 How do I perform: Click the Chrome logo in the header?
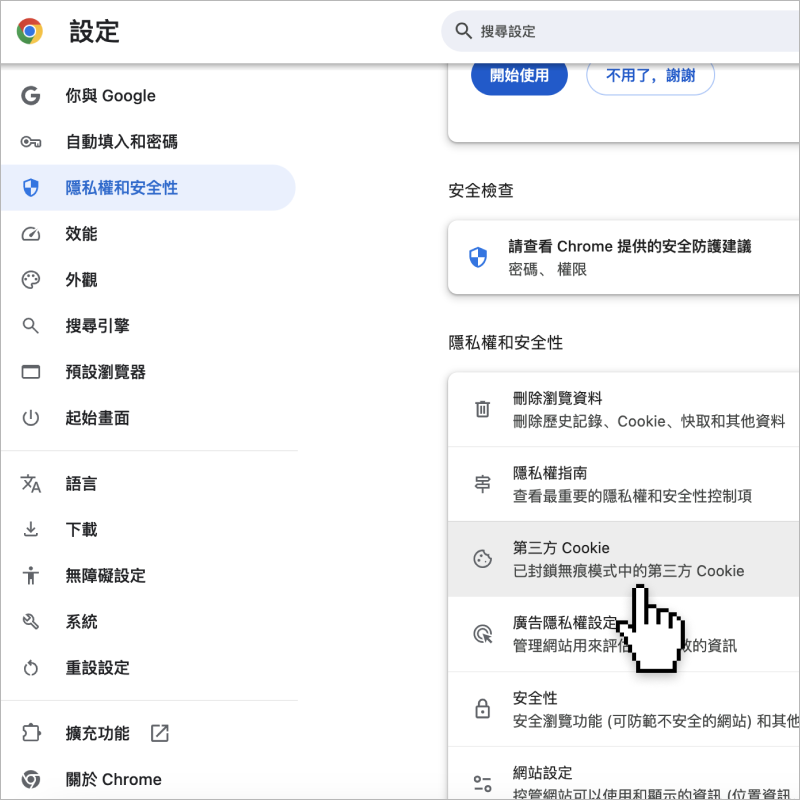tap(30, 31)
